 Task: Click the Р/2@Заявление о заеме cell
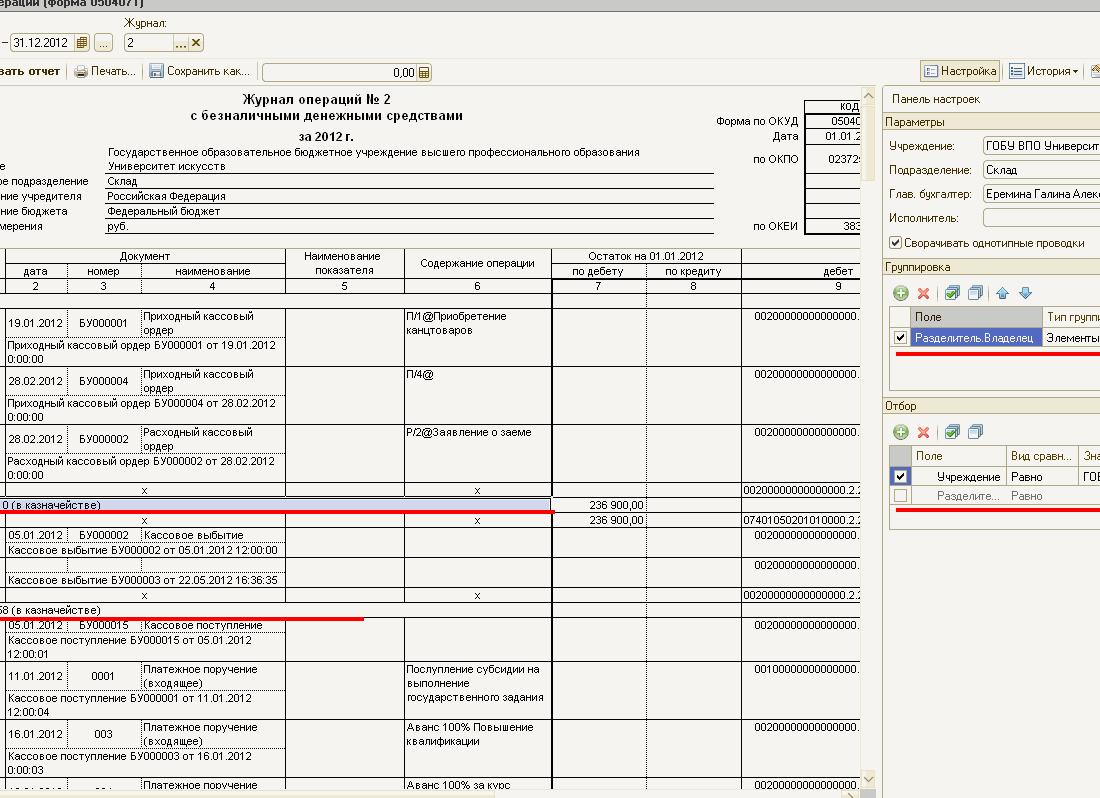coord(478,454)
